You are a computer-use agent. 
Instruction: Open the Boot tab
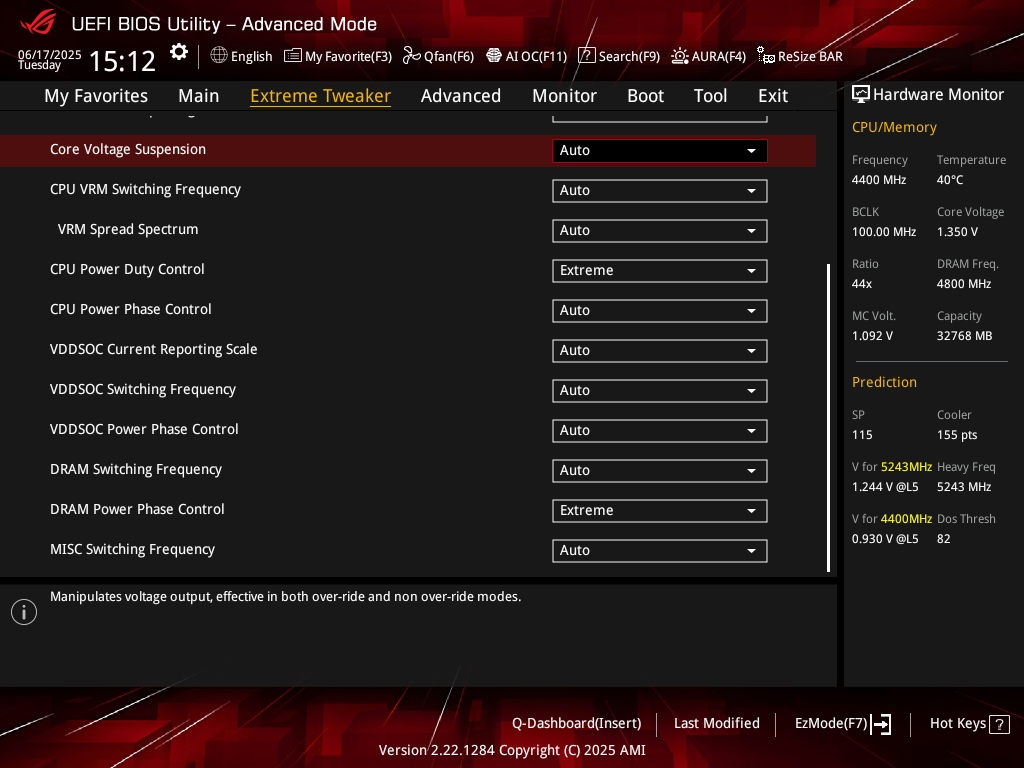click(645, 96)
